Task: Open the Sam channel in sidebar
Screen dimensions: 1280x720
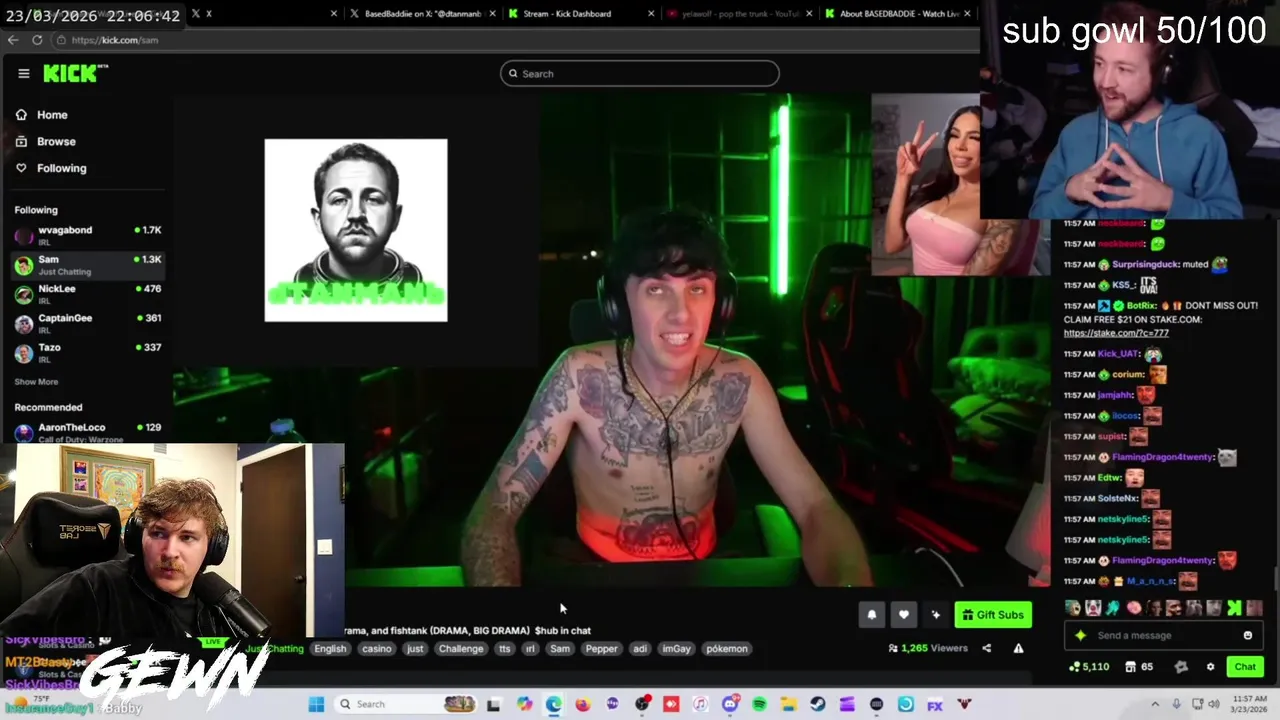Action: pyautogui.click(x=88, y=265)
